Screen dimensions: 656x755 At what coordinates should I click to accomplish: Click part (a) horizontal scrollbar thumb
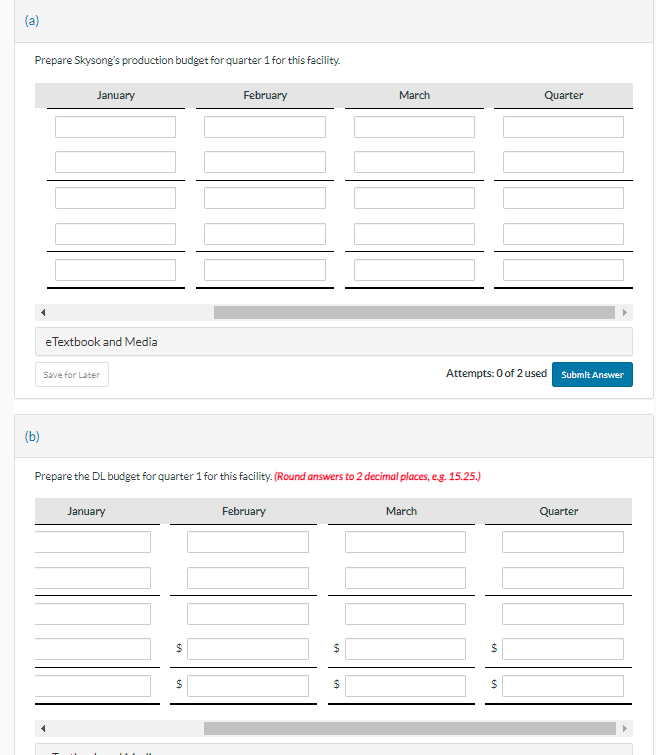click(x=414, y=312)
